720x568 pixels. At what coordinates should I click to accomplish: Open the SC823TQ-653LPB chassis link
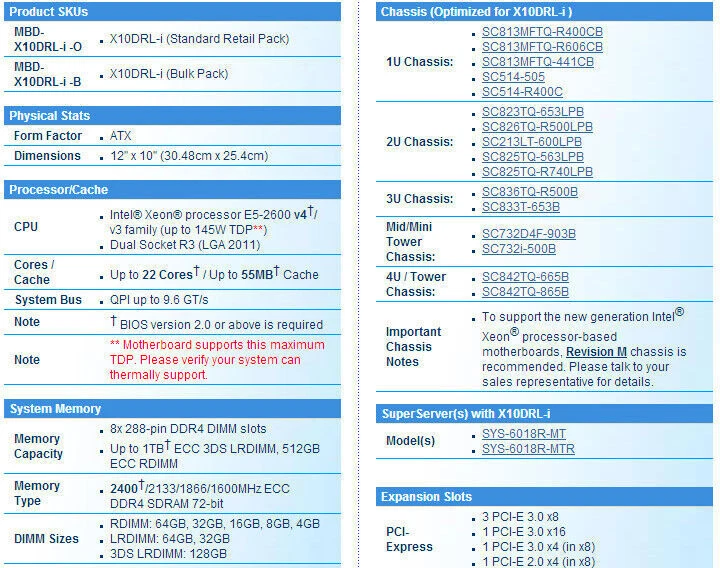point(533,112)
